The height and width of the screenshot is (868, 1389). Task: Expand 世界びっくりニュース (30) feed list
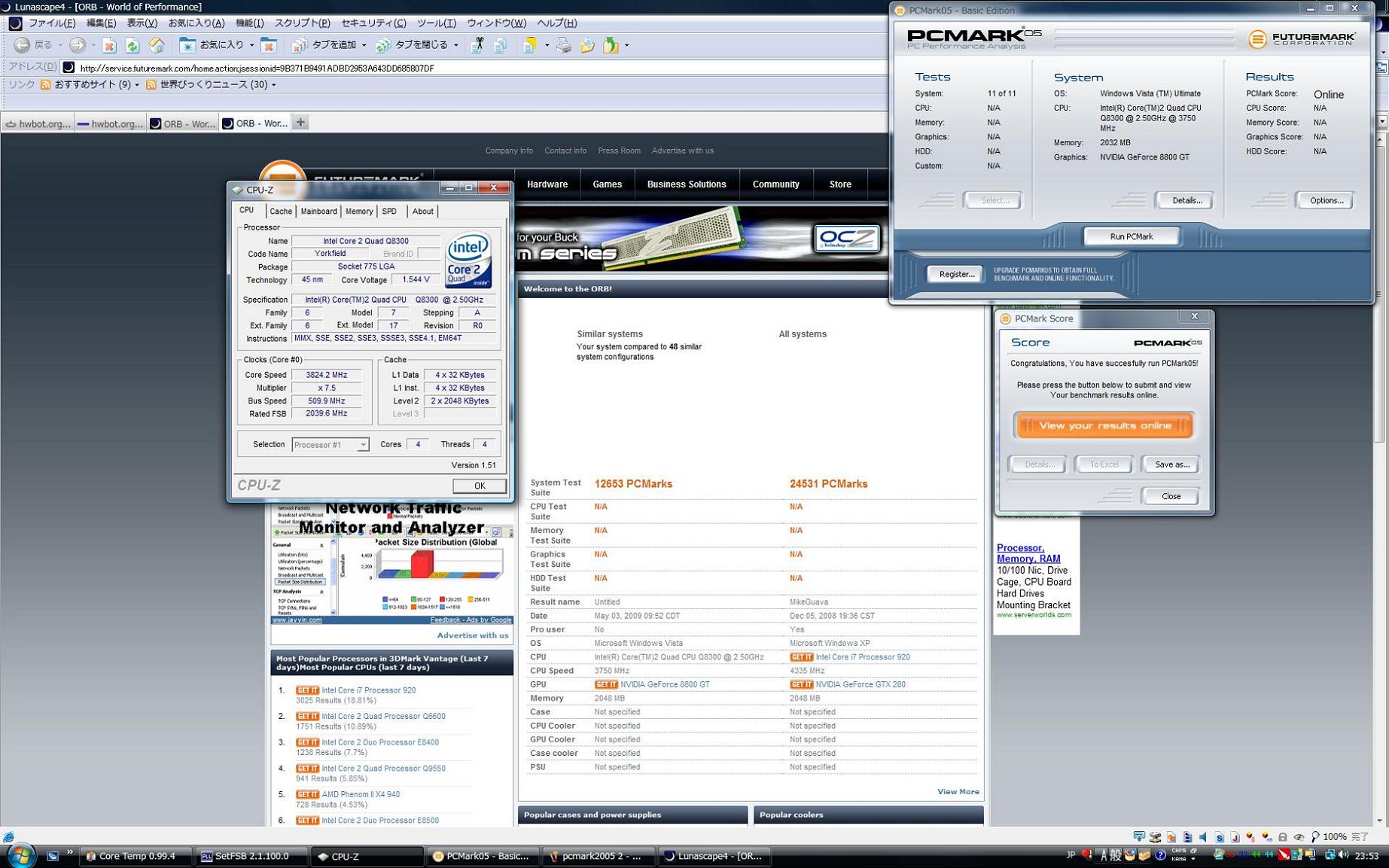[273, 85]
